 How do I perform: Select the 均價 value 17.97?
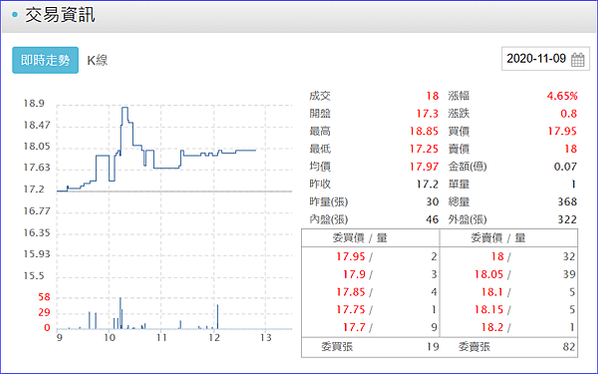424,167
